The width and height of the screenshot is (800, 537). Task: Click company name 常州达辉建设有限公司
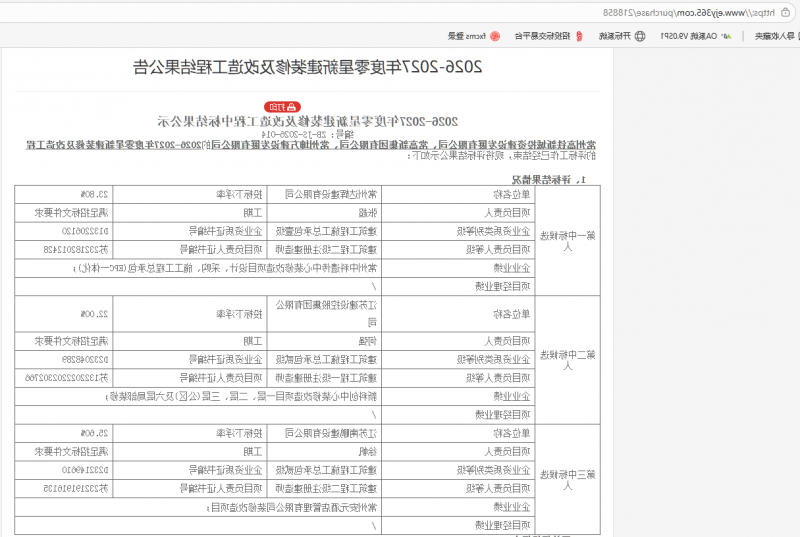click(x=331, y=194)
